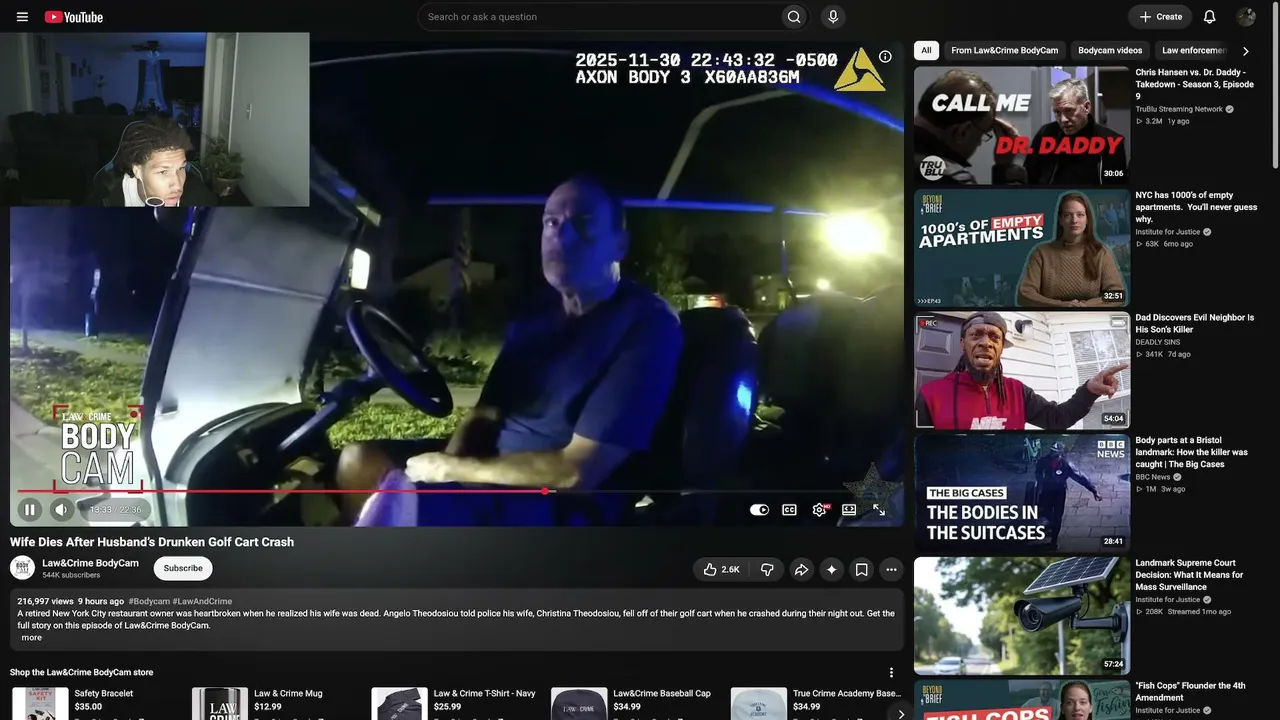Viewport: 1280px width, 720px height.
Task: Subscribe to Law&Crime BodyCam
Action: click(183, 568)
